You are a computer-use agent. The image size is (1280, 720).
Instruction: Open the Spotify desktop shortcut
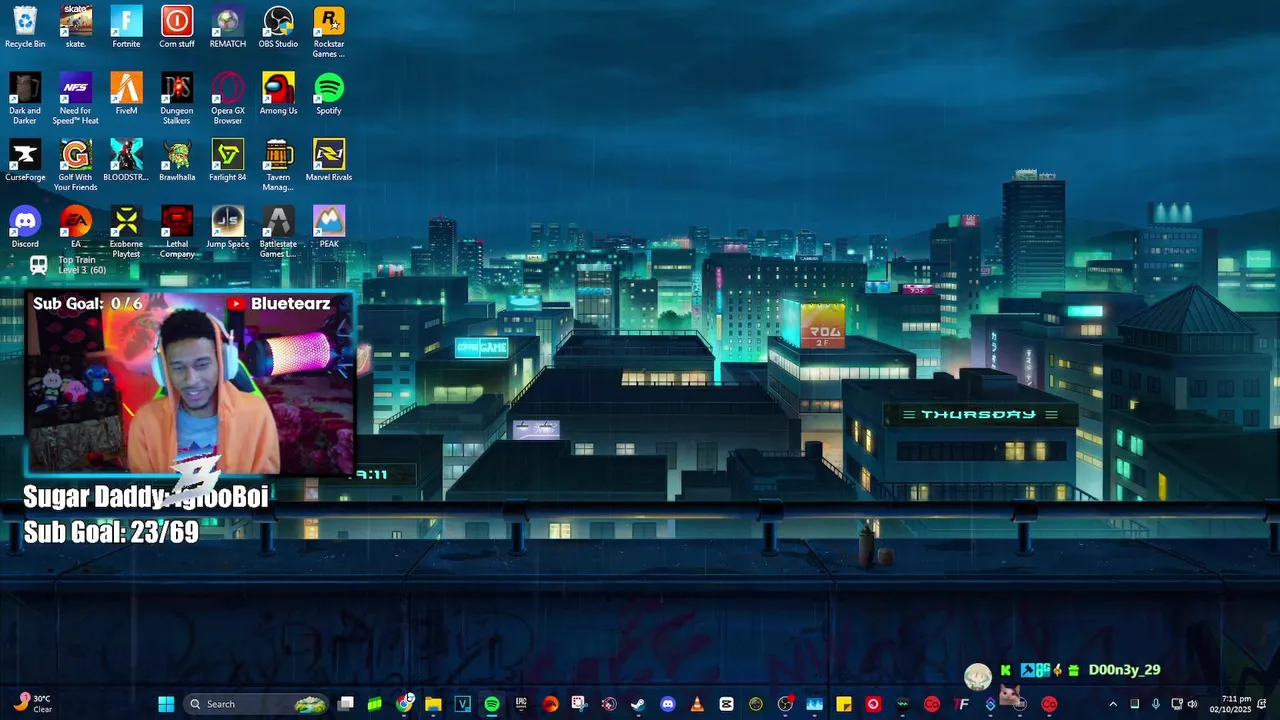pyautogui.click(x=329, y=94)
